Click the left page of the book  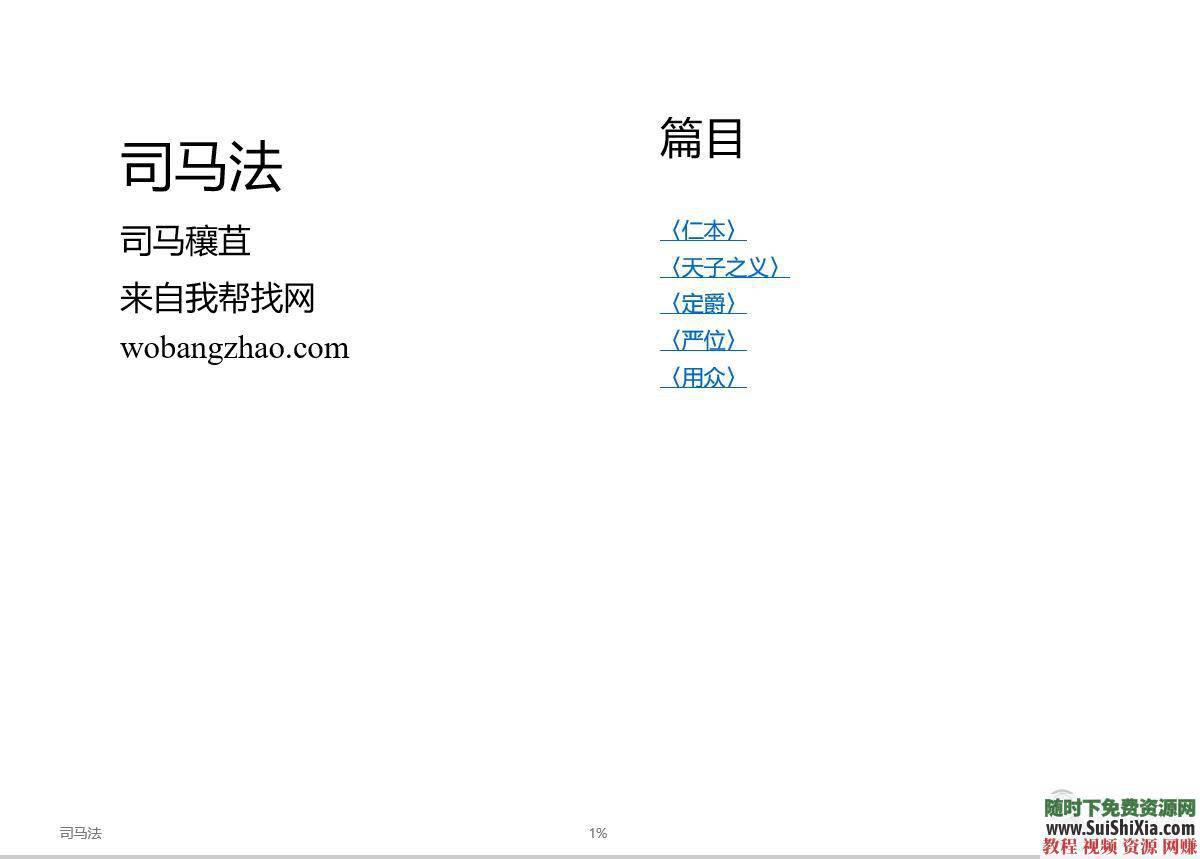point(300,500)
